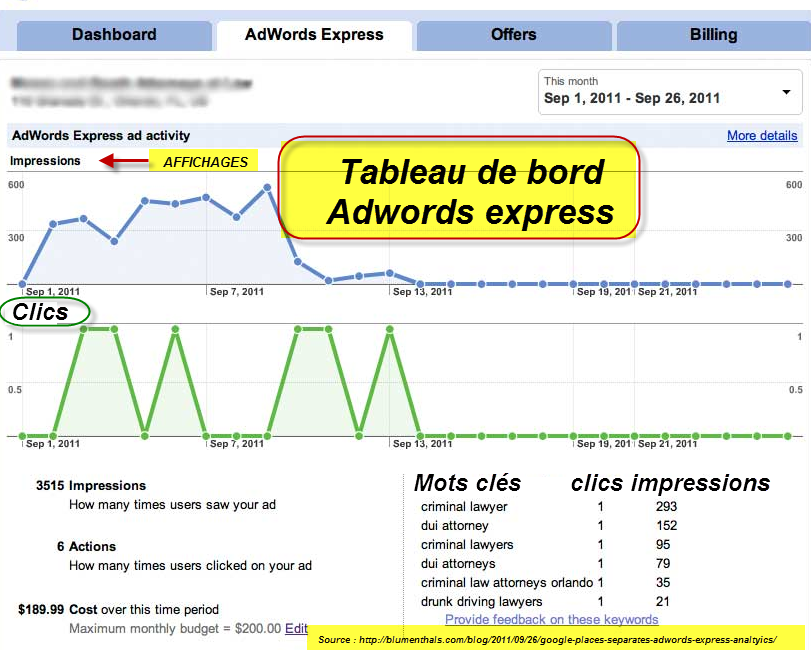Screen dimensions: 811x650
Task: Click the 35 impressions value
Action: click(663, 583)
